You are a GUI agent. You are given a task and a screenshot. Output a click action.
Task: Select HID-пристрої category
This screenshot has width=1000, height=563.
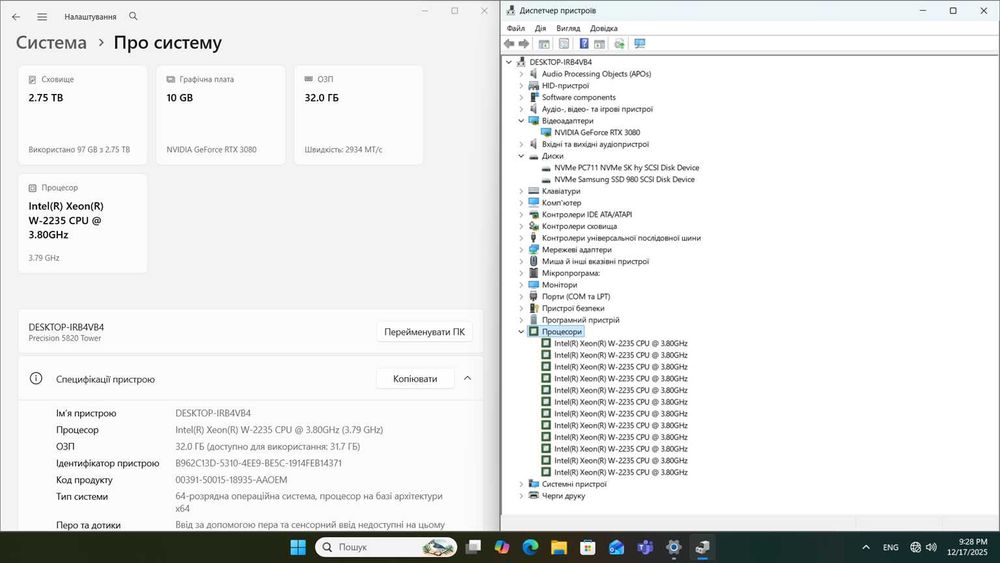pos(565,85)
